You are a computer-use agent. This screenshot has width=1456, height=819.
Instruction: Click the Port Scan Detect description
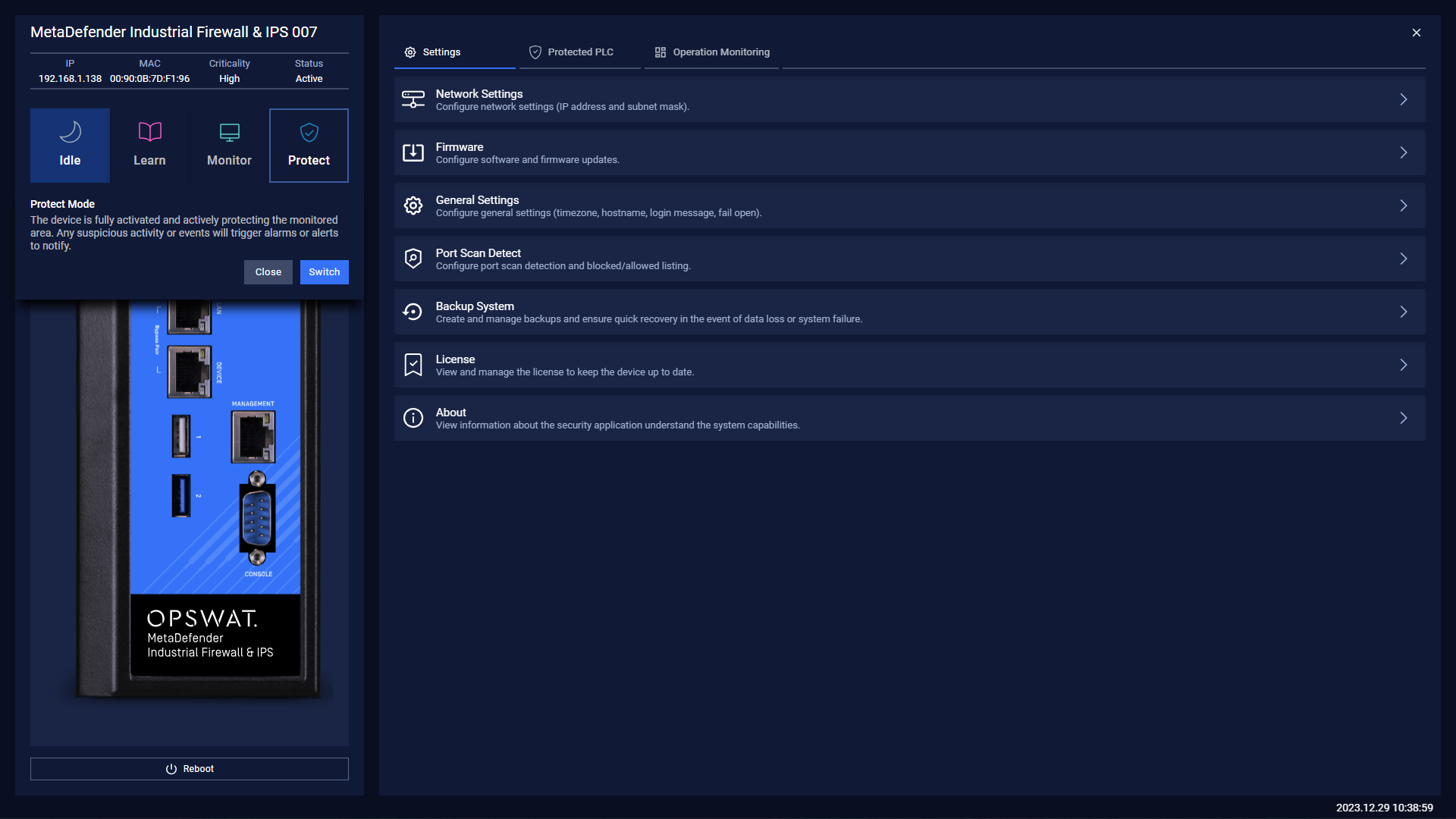(563, 266)
